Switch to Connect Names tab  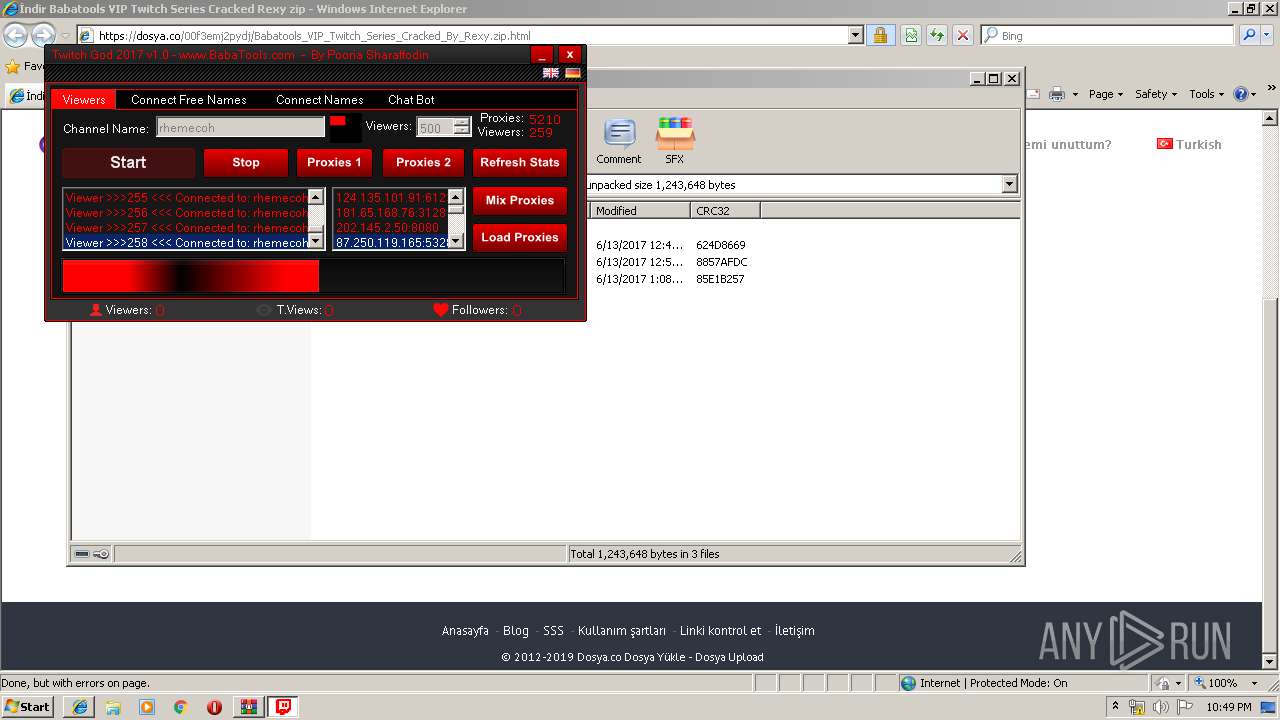(x=320, y=100)
